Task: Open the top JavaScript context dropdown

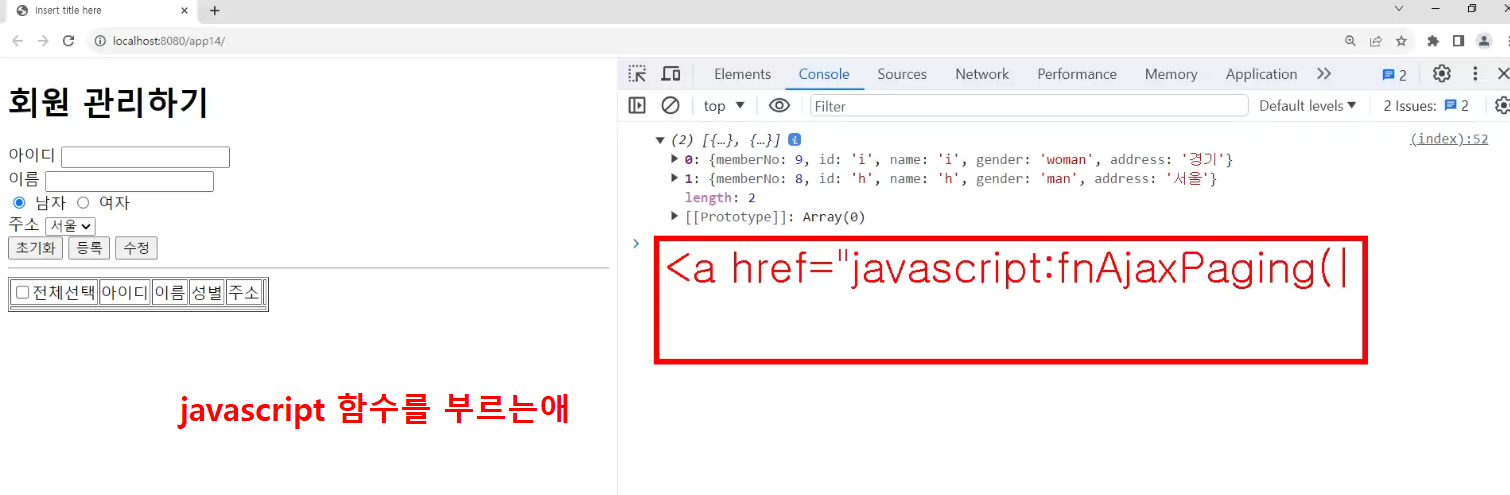Action: [724, 105]
